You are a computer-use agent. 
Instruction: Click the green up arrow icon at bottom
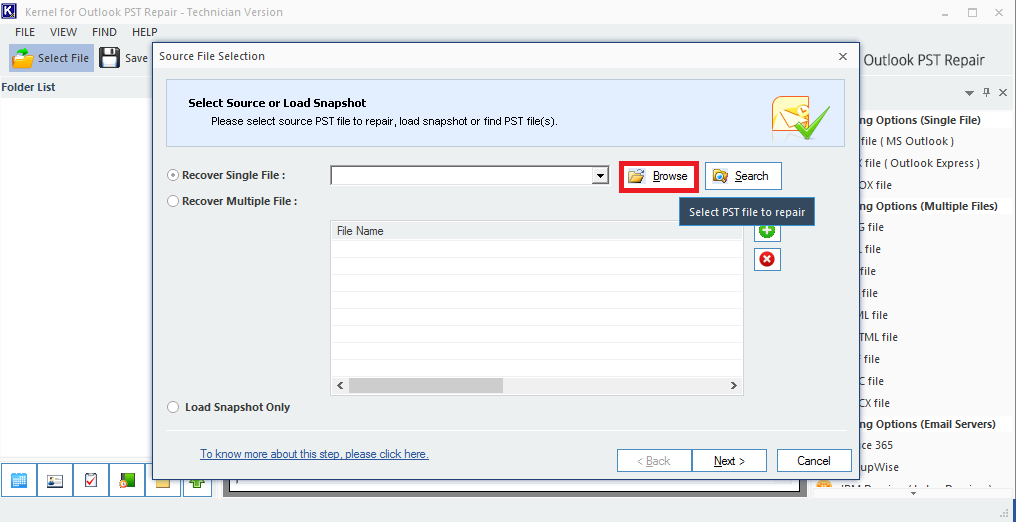click(x=197, y=484)
